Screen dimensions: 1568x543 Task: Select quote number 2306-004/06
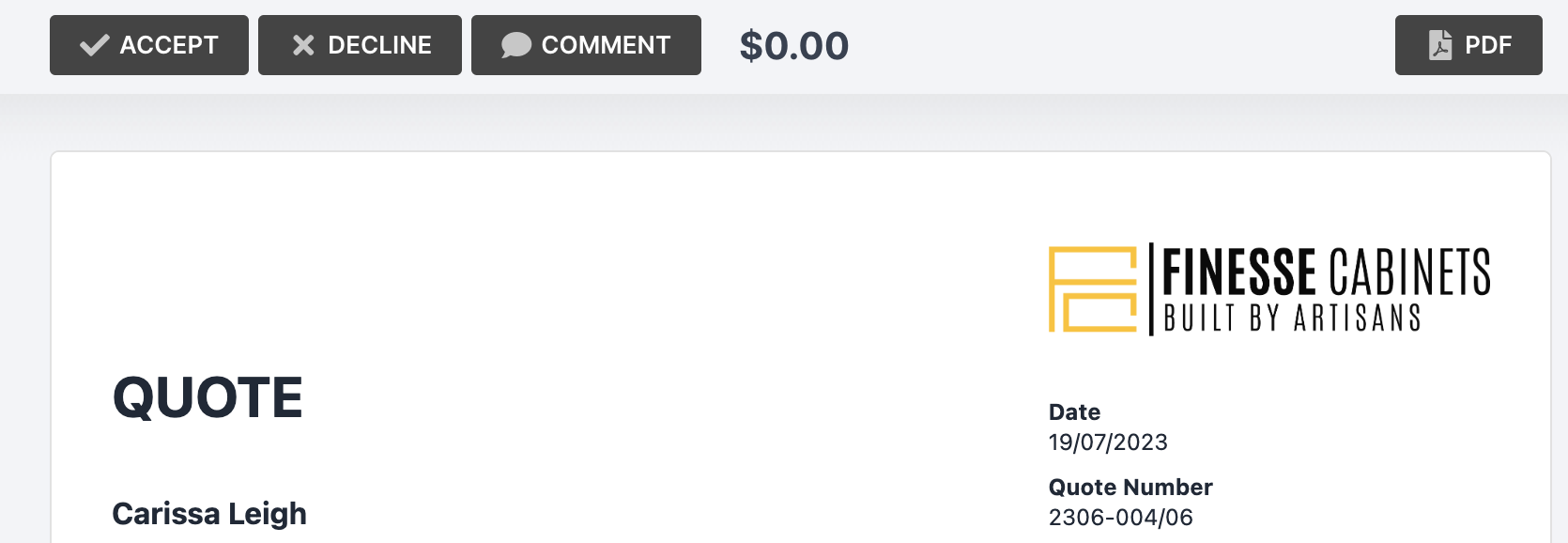pos(1121,518)
